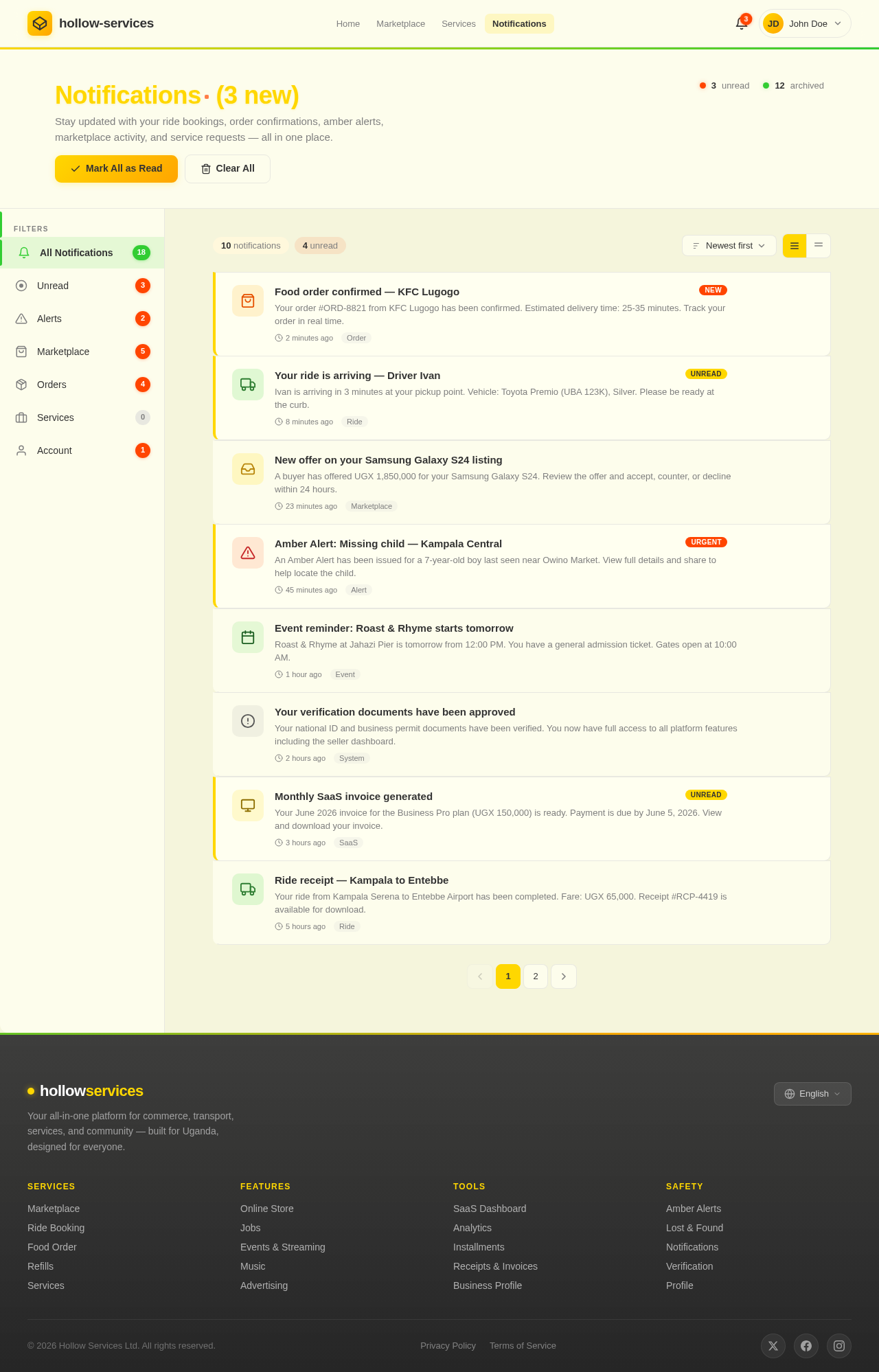Open SaaS Dashboard footer link
Image resolution: width=879 pixels, height=1372 pixels.
(x=490, y=1209)
